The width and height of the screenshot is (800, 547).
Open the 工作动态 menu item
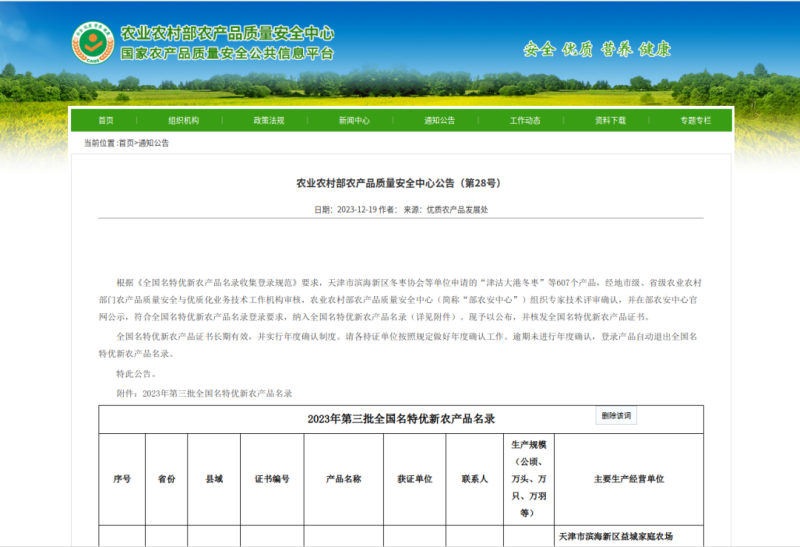[525, 120]
